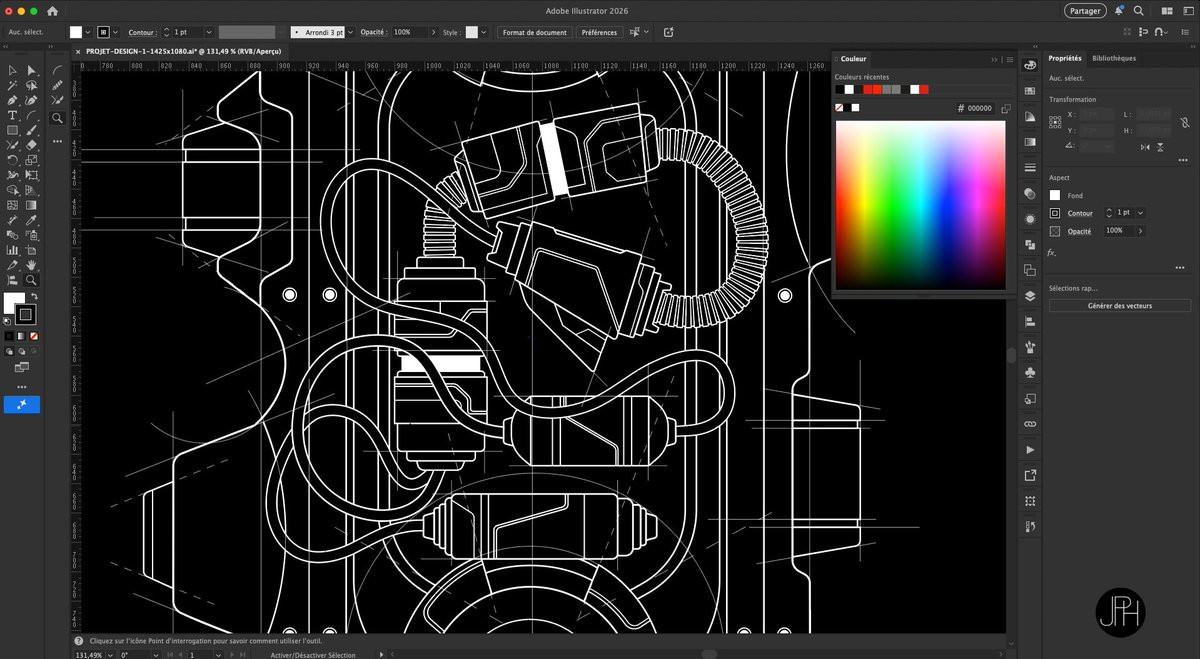Select the PROJET-DESIGN-1 document tab

pos(180,51)
